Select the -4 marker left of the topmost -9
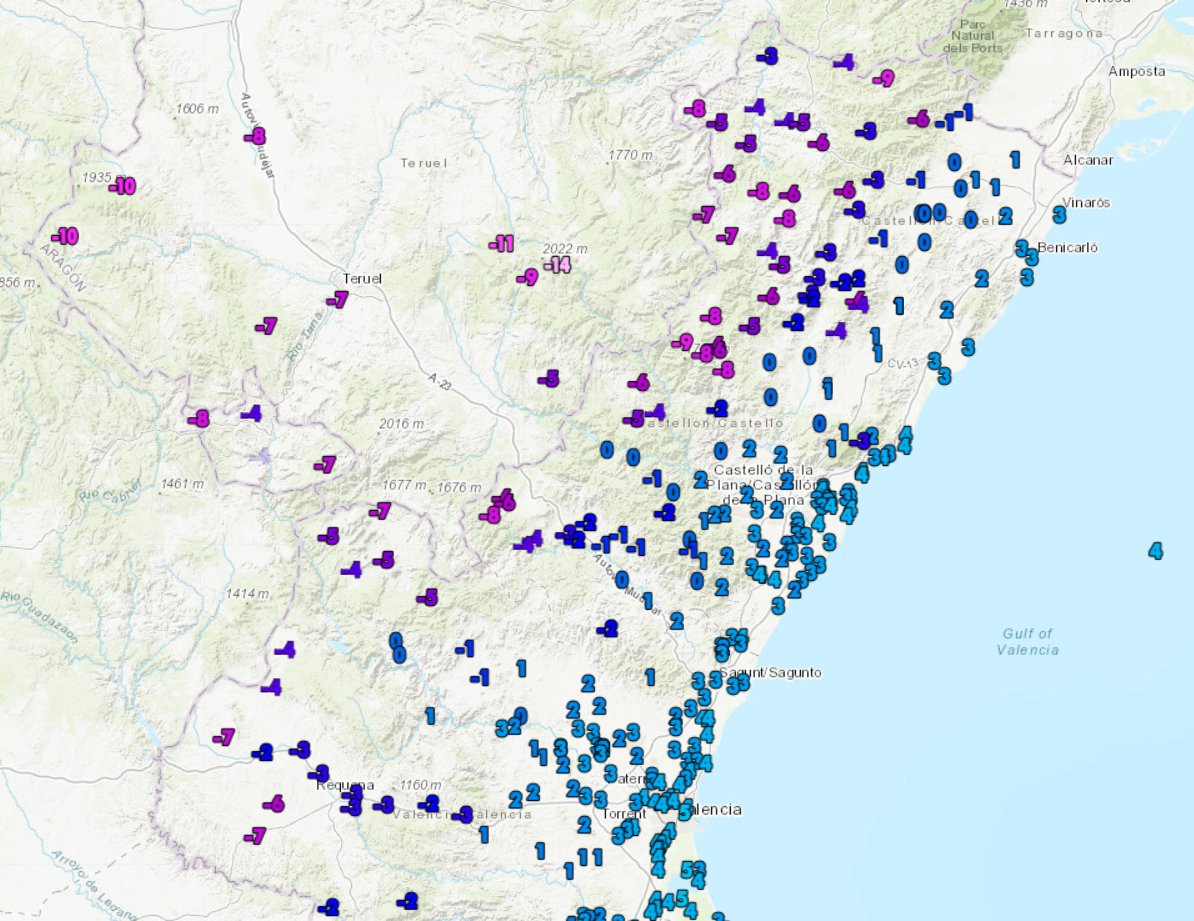1194x921 pixels. click(x=844, y=62)
